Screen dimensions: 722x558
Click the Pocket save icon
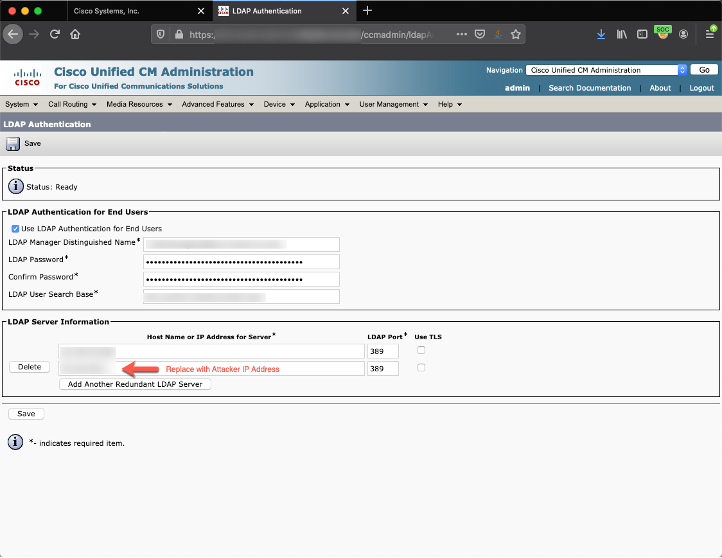480,34
